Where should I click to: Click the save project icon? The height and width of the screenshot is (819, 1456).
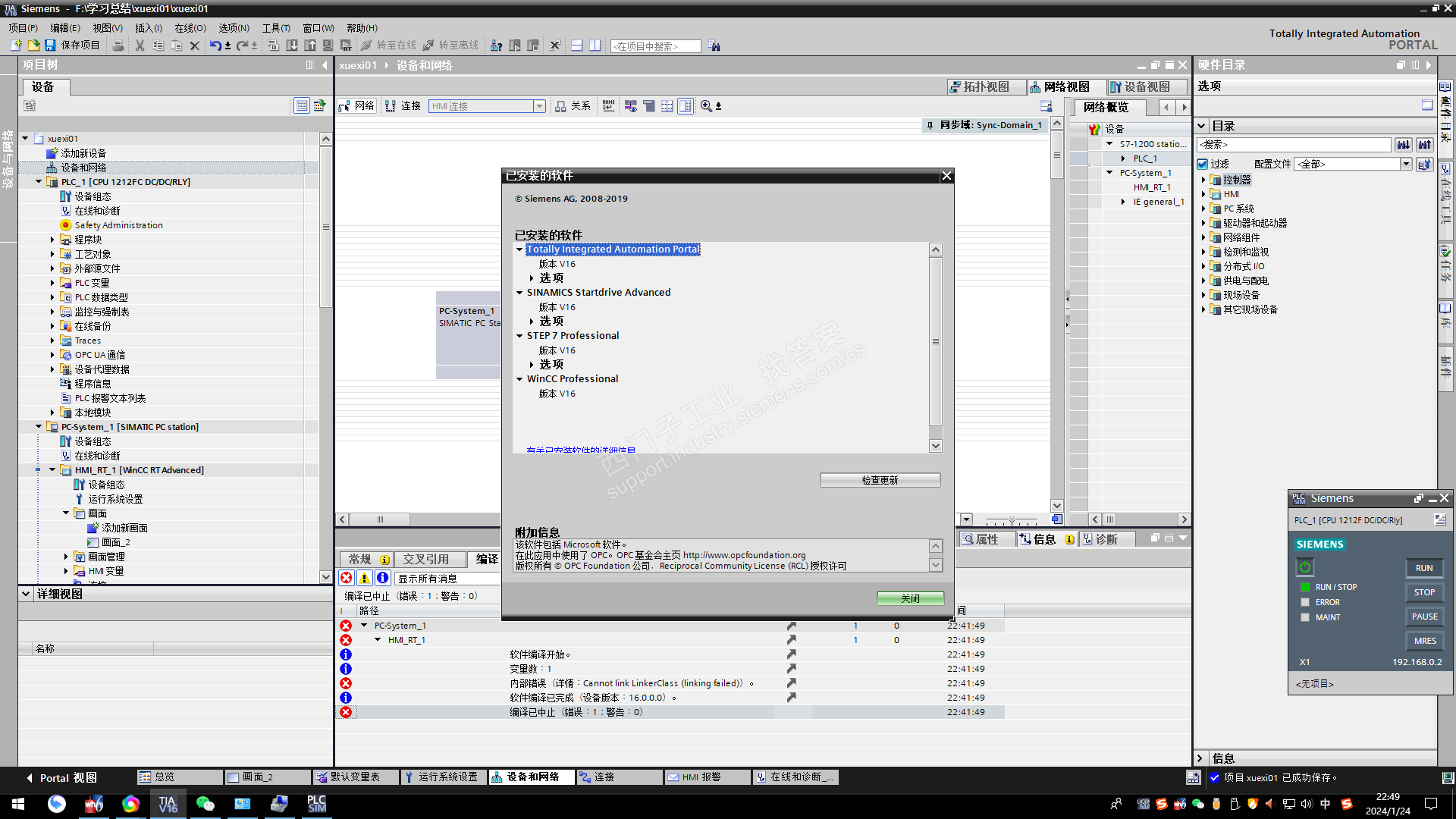point(50,45)
